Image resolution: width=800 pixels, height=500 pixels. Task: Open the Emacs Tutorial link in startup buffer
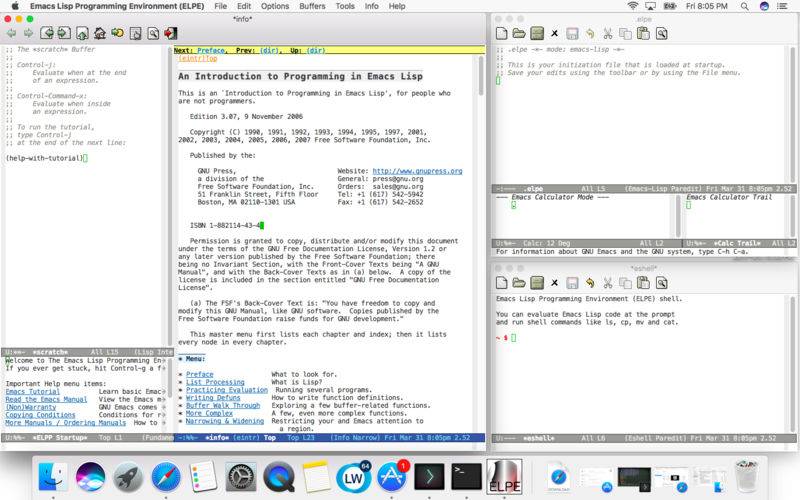(x=33, y=391)
